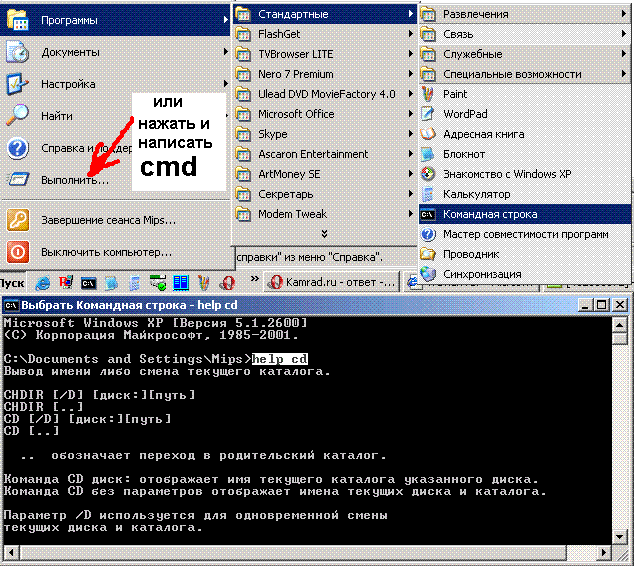634x566 pixels.
Task: Expand Специальные возможности submenu
Action: click(x=512, y=74)
